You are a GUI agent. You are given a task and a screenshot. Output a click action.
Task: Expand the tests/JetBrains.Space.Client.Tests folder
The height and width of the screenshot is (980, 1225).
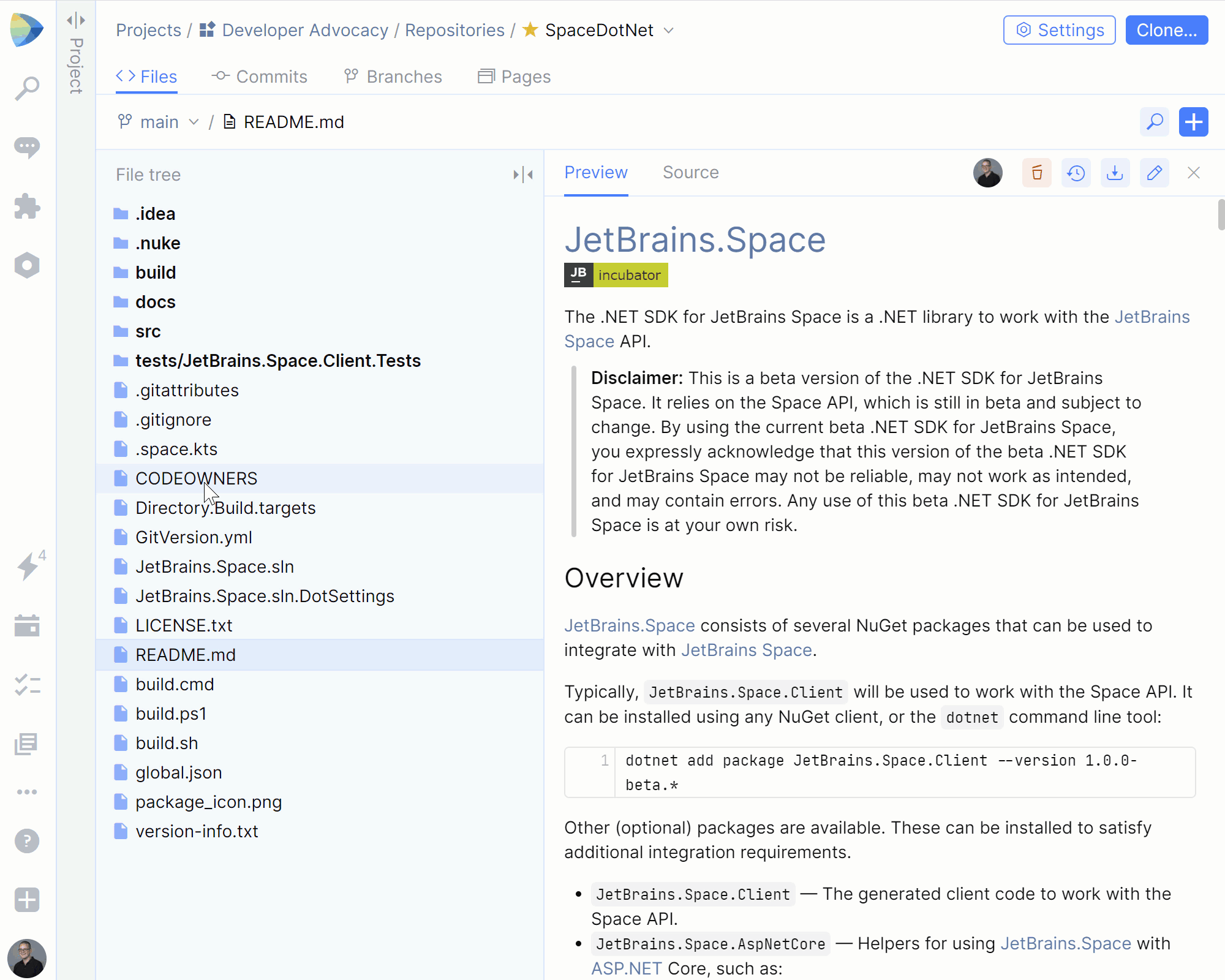319,361
